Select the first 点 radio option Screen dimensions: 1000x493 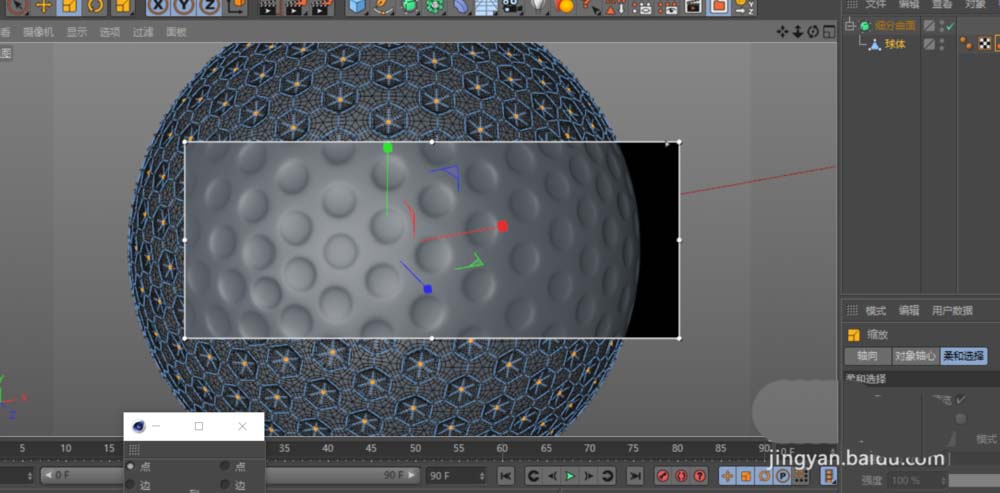coord(130,467)
